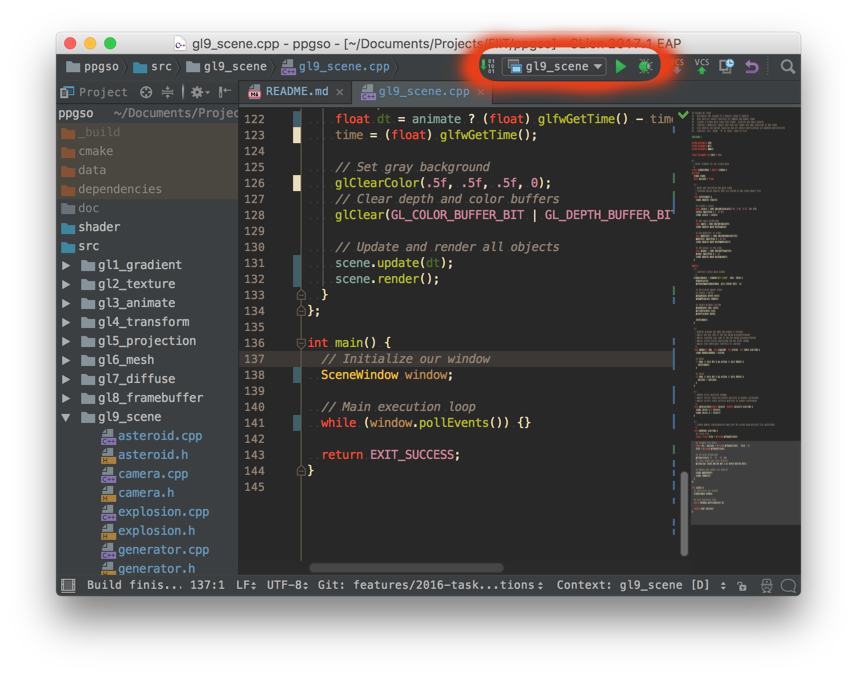Open Project panel gear settings menu
857x676 pixels.
199,92
